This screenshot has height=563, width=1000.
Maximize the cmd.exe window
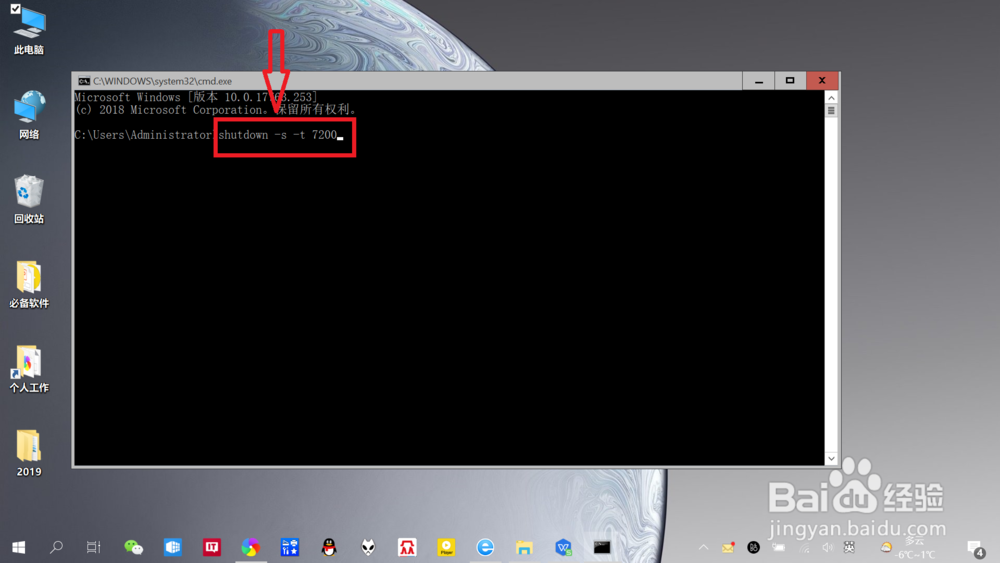click(x=790, y=81)
